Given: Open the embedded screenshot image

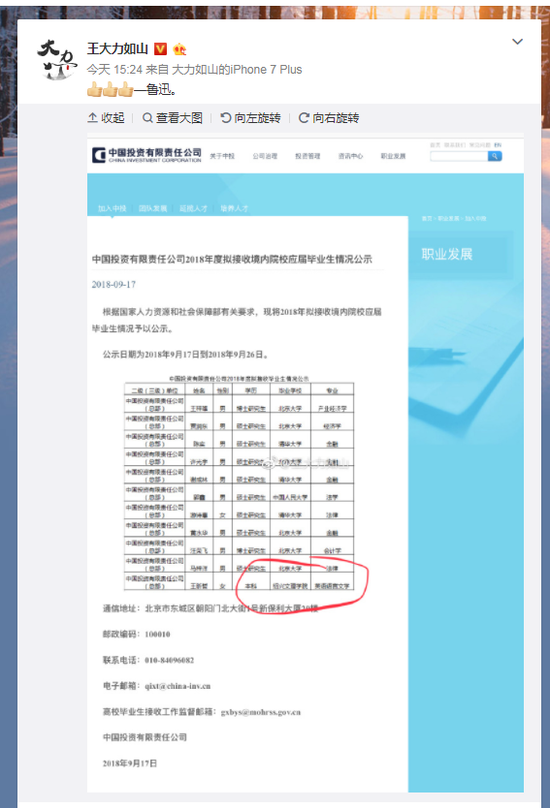Looking at the screenshot, I should pos(305,463).
